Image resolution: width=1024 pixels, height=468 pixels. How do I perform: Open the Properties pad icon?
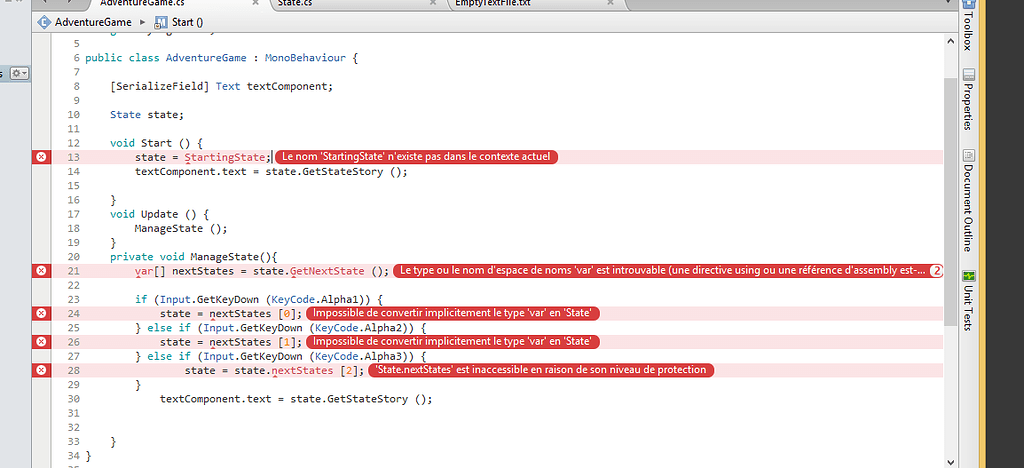click(x=968, y=74)
